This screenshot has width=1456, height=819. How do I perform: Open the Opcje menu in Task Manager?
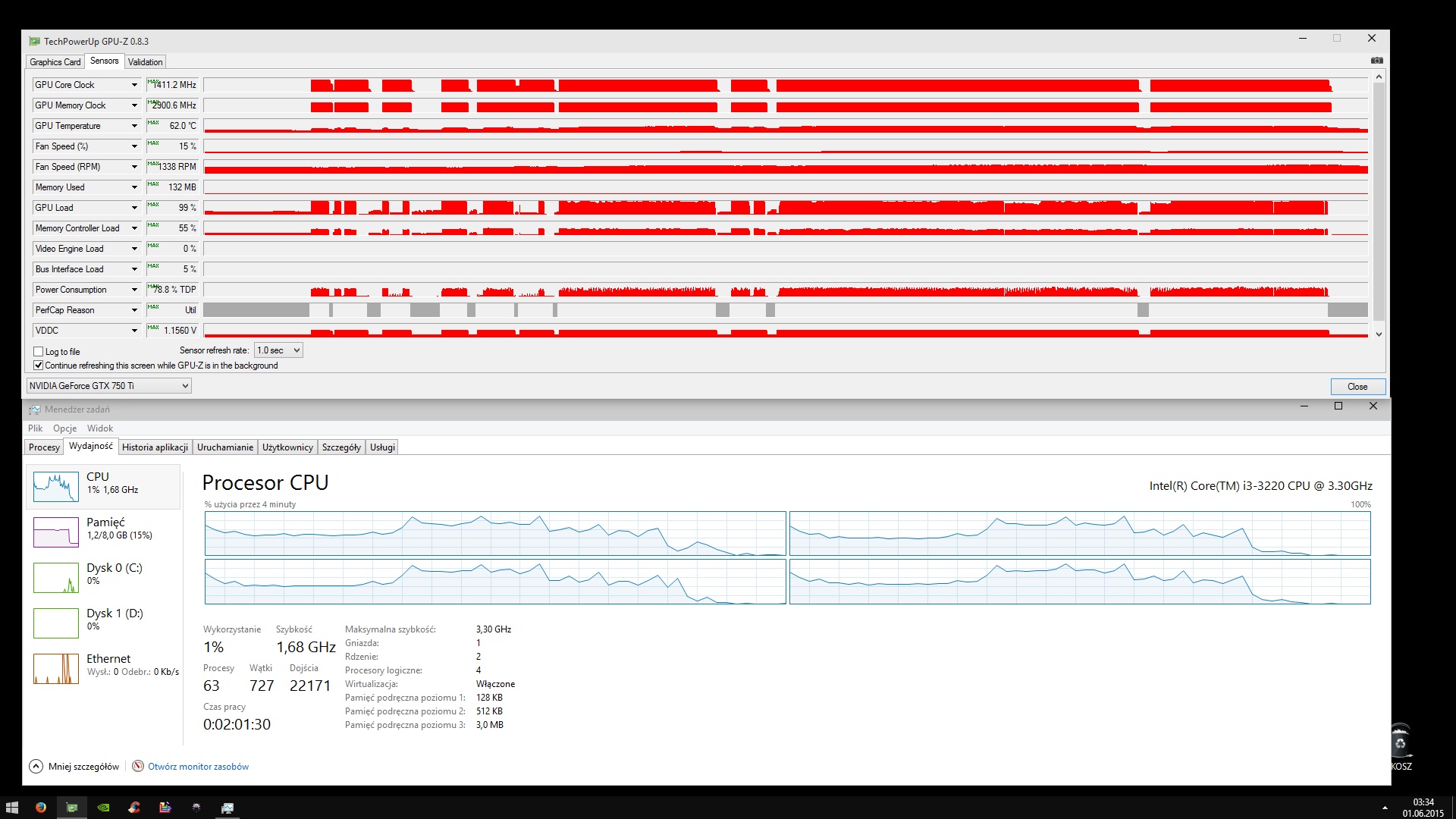click(64, 428)
